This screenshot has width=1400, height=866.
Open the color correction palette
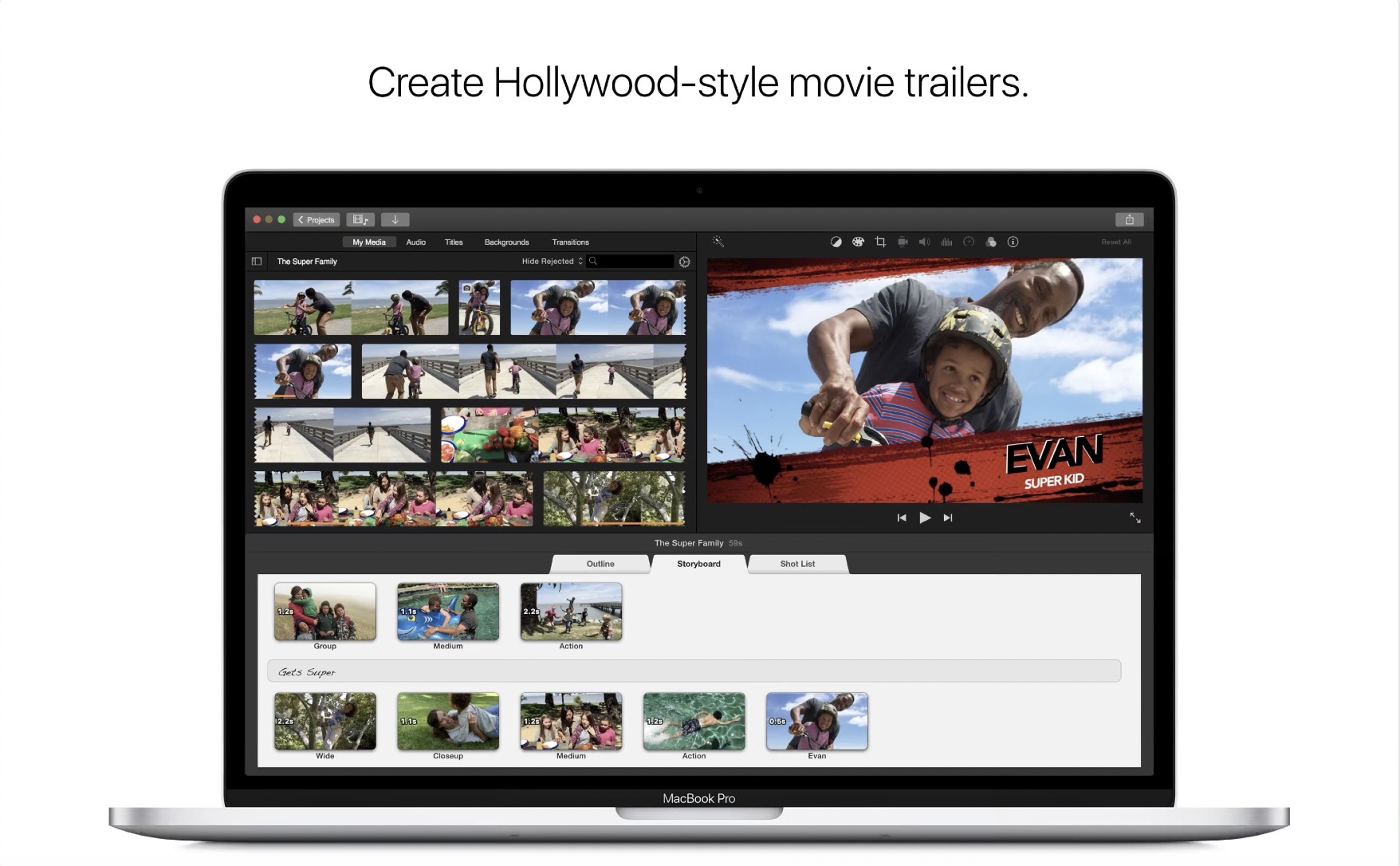(858, 242)
